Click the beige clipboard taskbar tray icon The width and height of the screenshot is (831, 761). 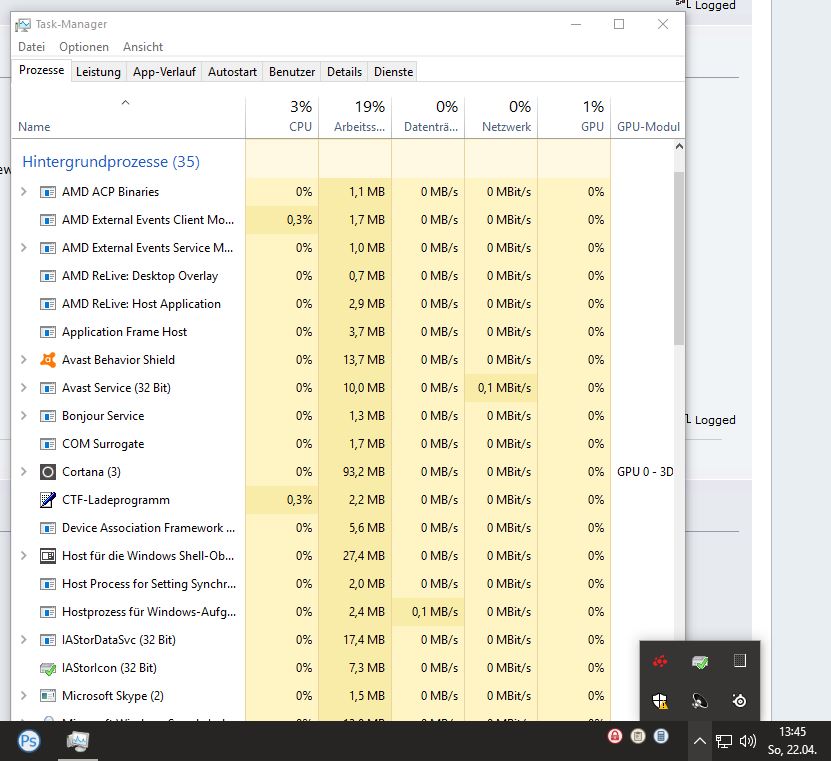click(638, 736)
